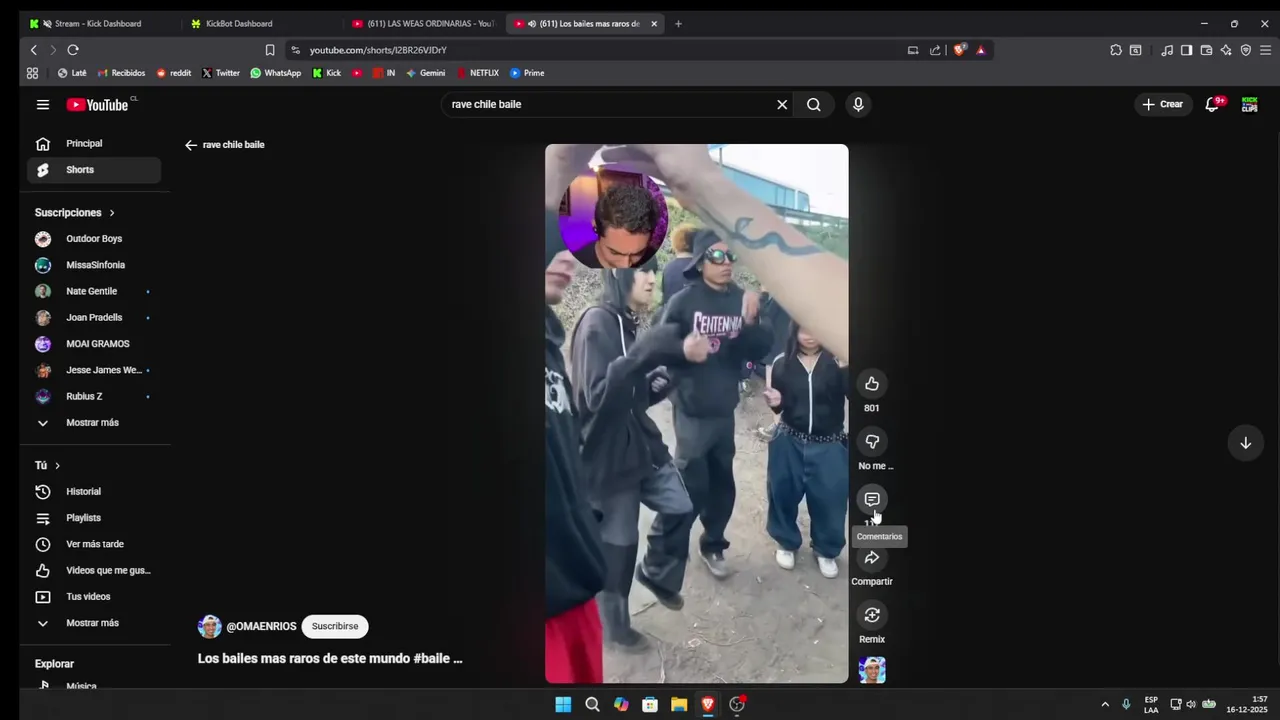
Task: Open taskbar volume control
Action: coord(1191,704)
